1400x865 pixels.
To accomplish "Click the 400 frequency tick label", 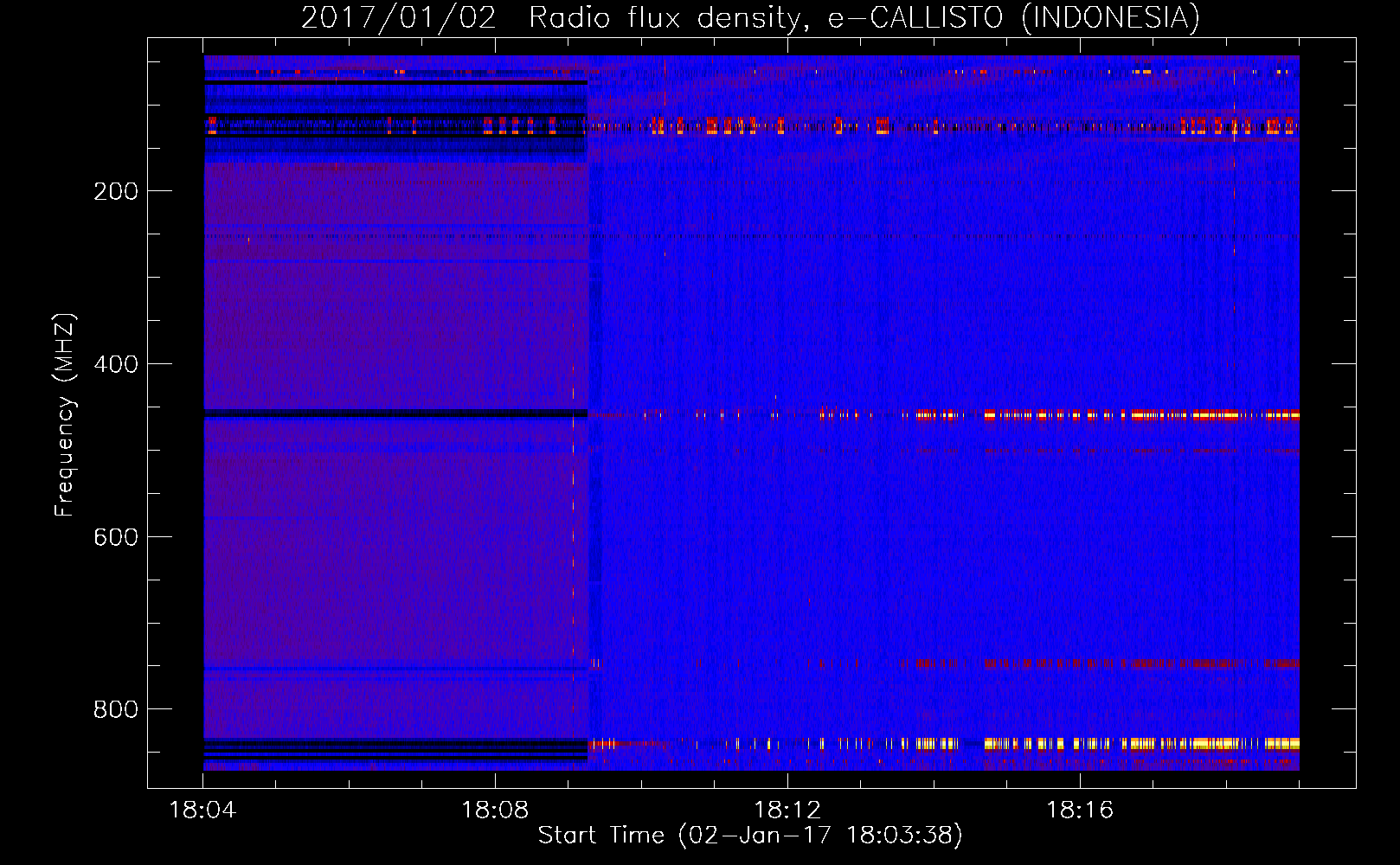I will pyautogui.click(x=116, y=364).
